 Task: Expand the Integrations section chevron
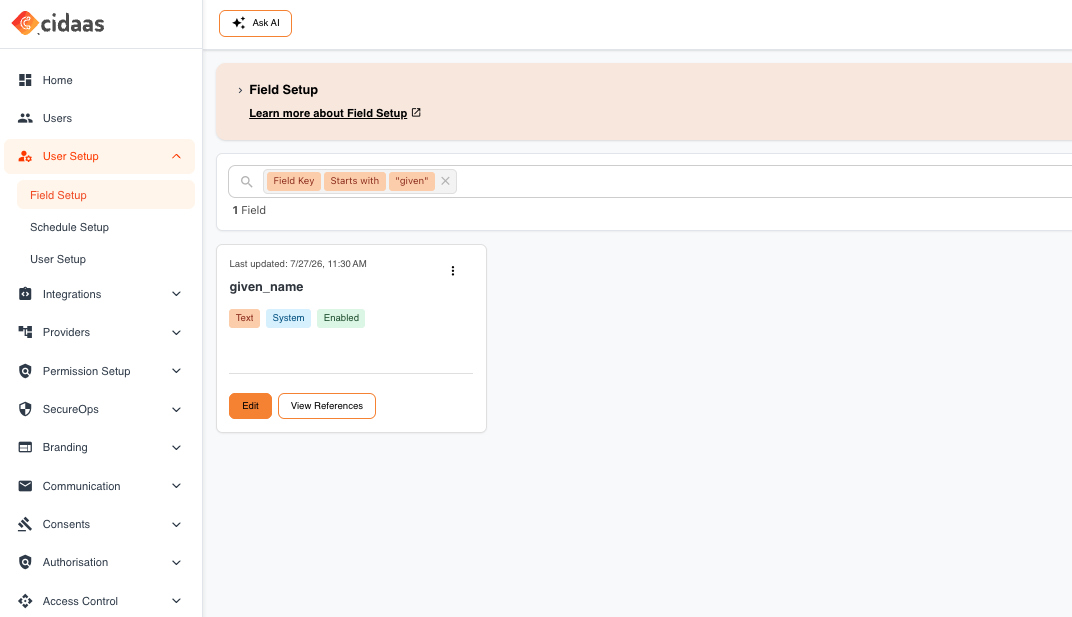176,294
